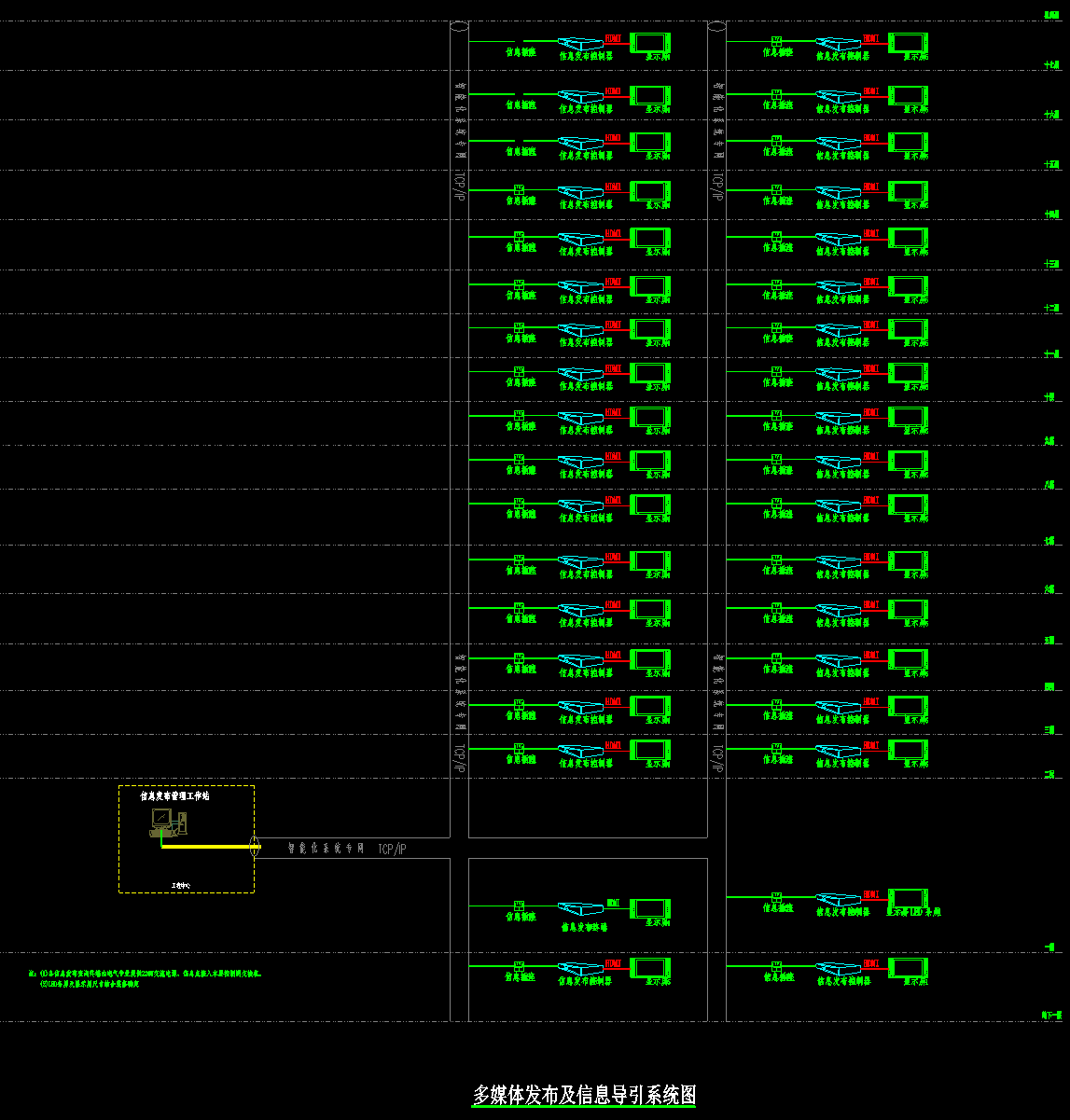Select the controller icon labeled 信息发布终端
The width and height of the screenshot is (1070, 1120).
pyautogui.click(x=581, y=908)
